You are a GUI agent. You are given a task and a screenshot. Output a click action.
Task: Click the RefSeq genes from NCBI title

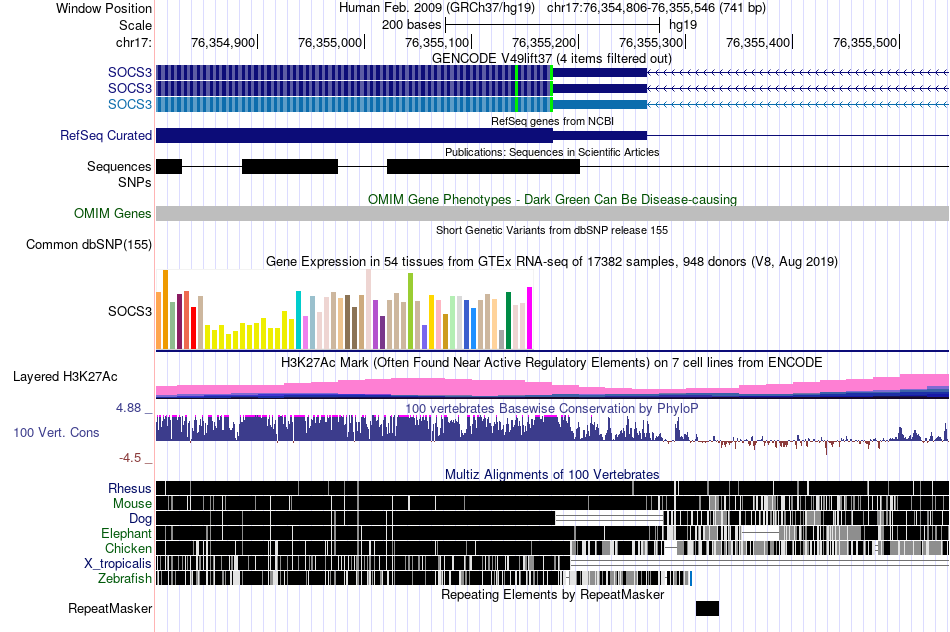552,121
